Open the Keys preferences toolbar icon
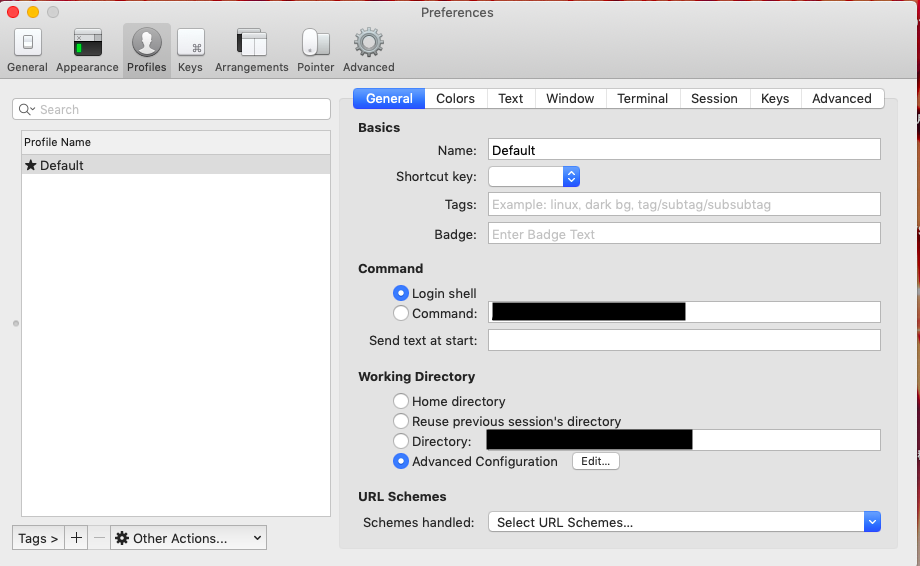This screenshot has width=920, height=566. click(x=190, y=50)
